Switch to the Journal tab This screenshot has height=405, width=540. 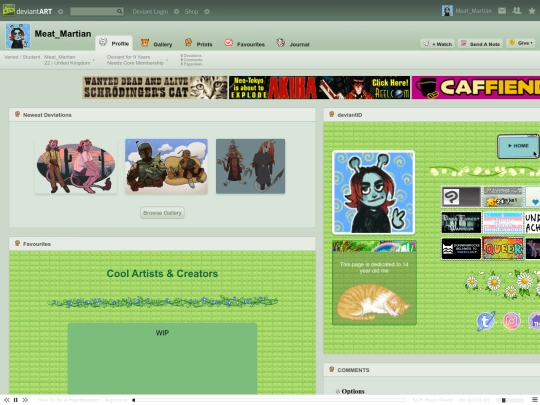coord(293,44)
